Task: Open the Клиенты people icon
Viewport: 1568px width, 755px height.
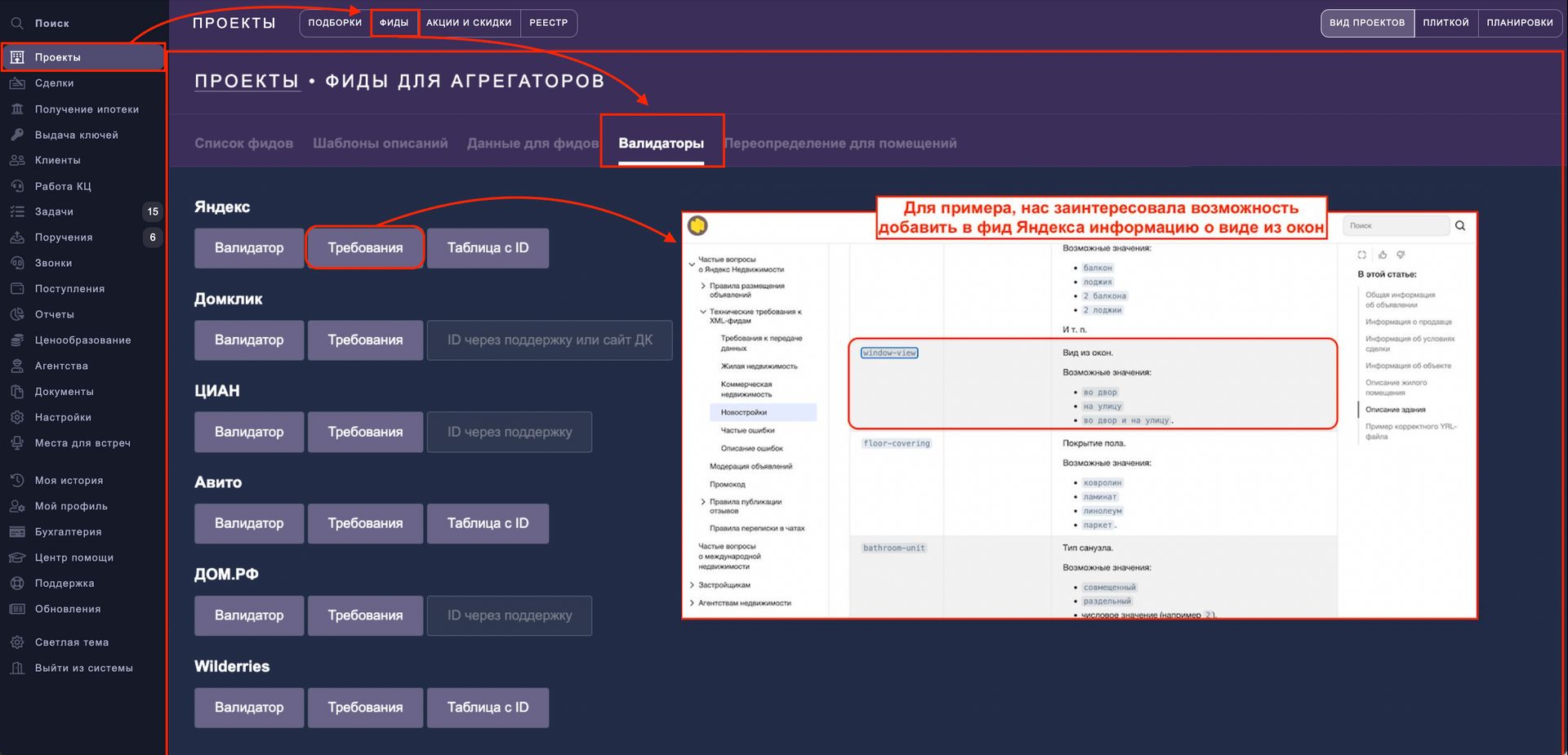Action: point(17,160)
